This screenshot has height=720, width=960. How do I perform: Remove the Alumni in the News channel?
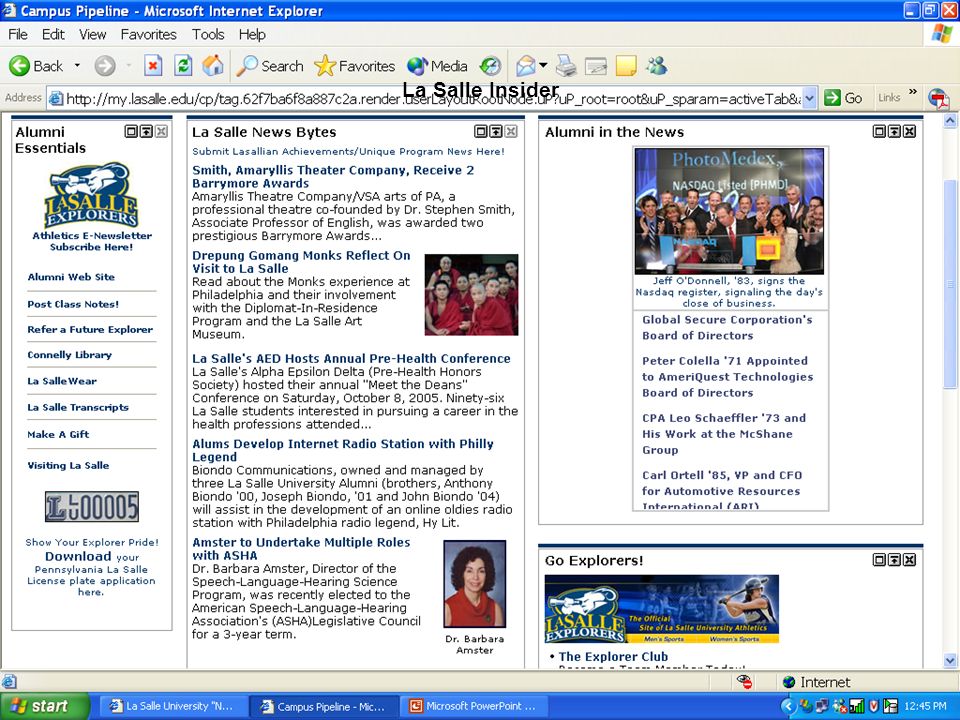(909, 131)
